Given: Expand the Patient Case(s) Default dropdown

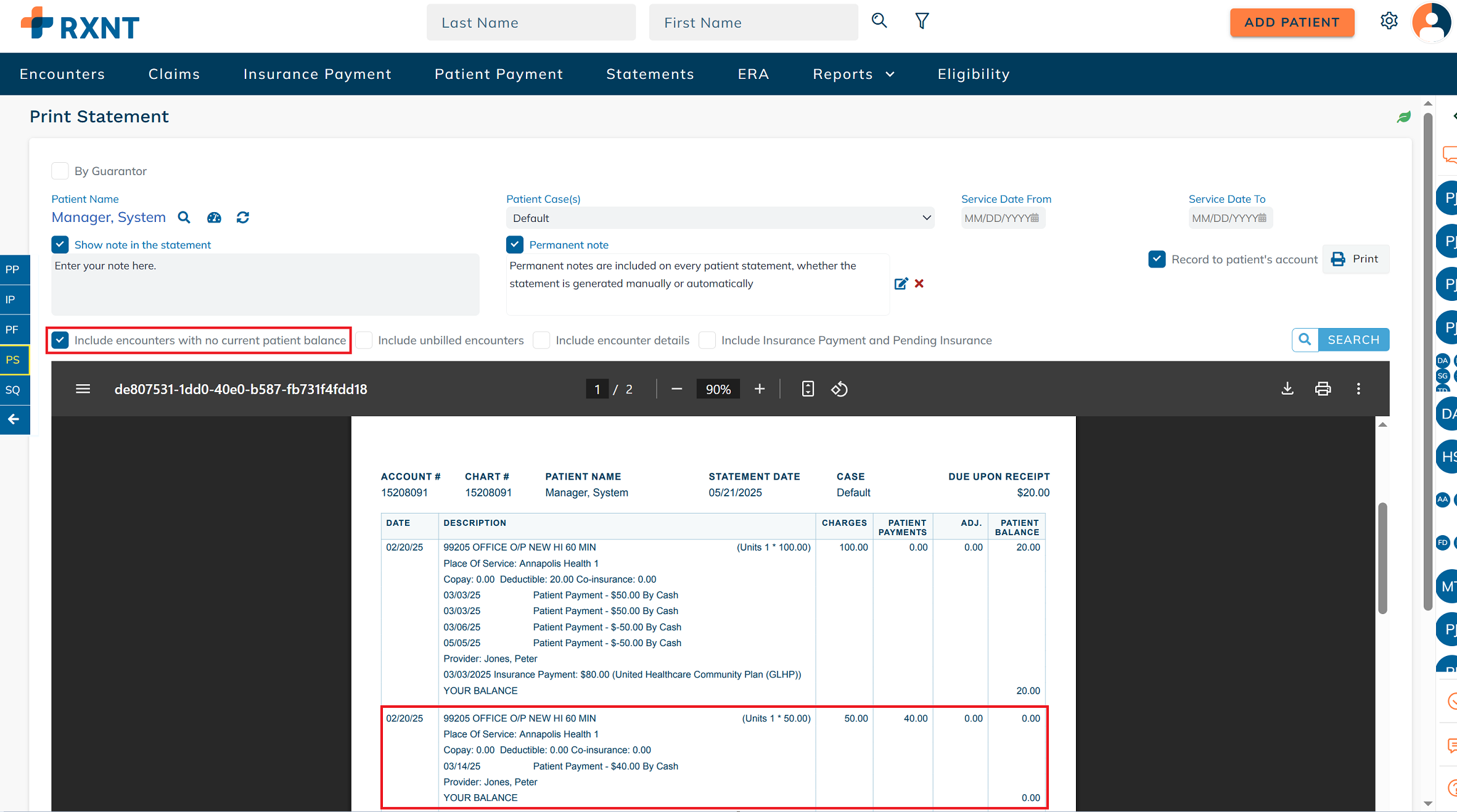Looking at the screenshot, I should click(x=720, y=218).
